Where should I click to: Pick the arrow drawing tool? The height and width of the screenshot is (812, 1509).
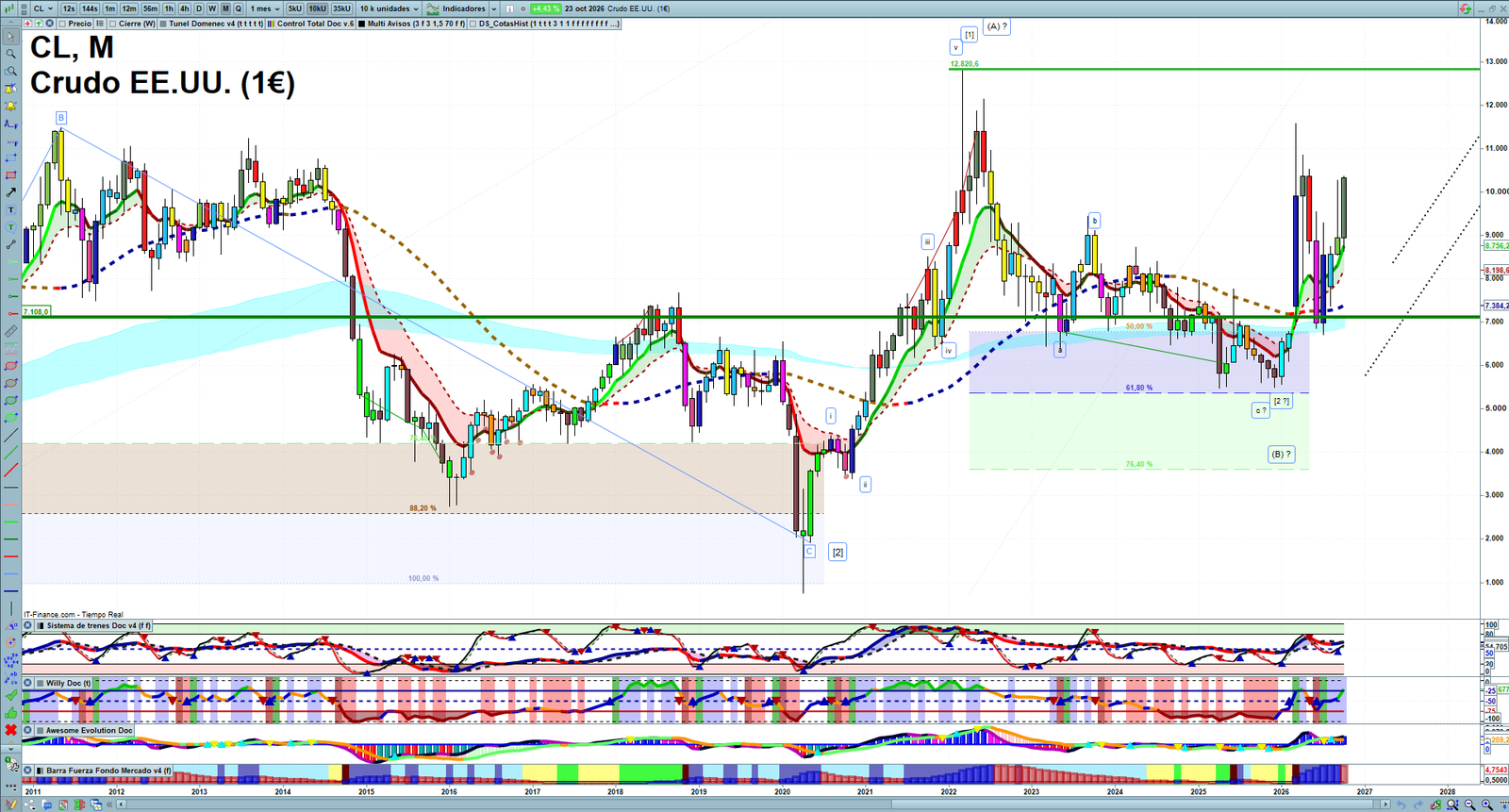click(11, 192)
